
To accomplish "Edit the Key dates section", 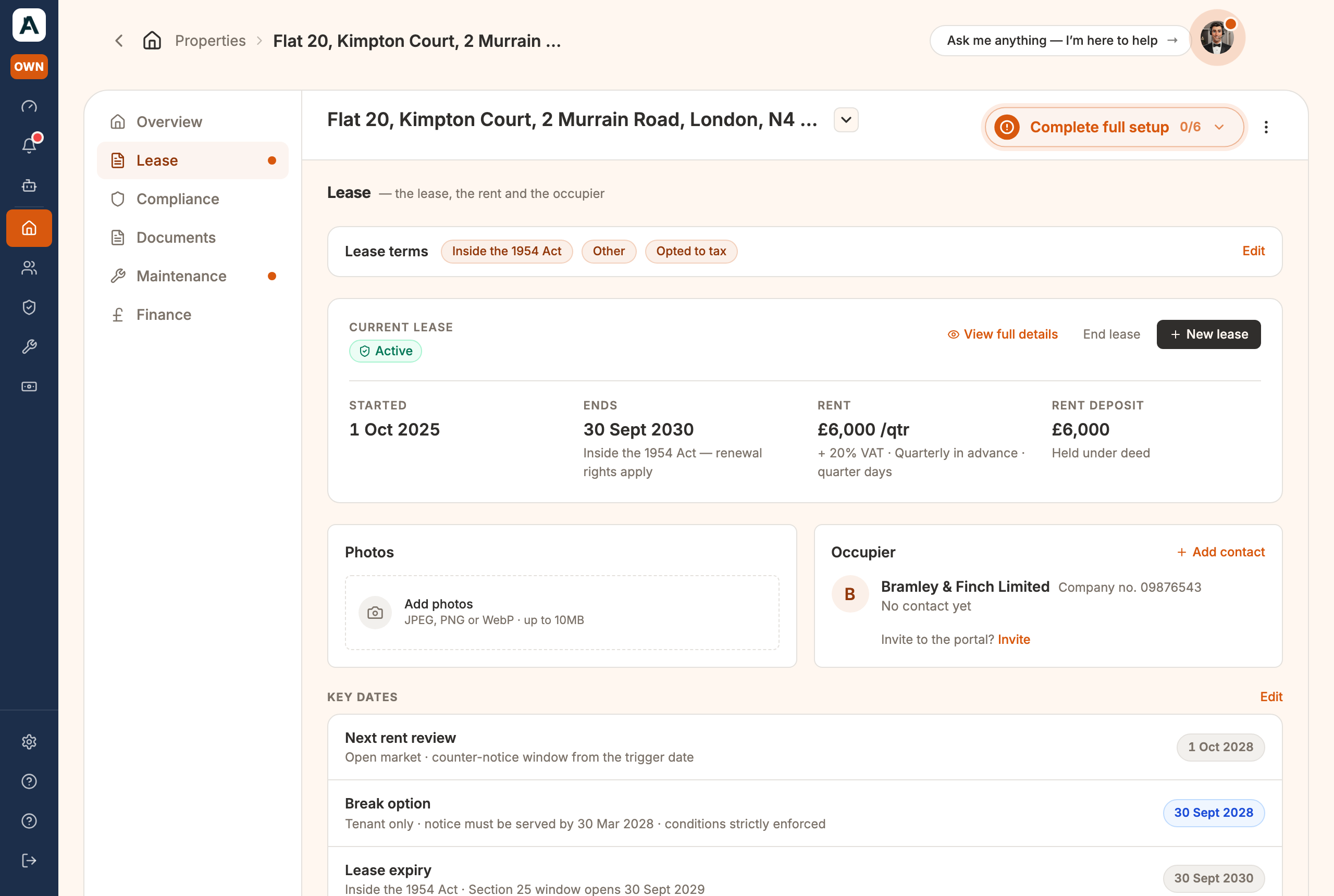I will pyautogui.click(x=1271, y=696).
